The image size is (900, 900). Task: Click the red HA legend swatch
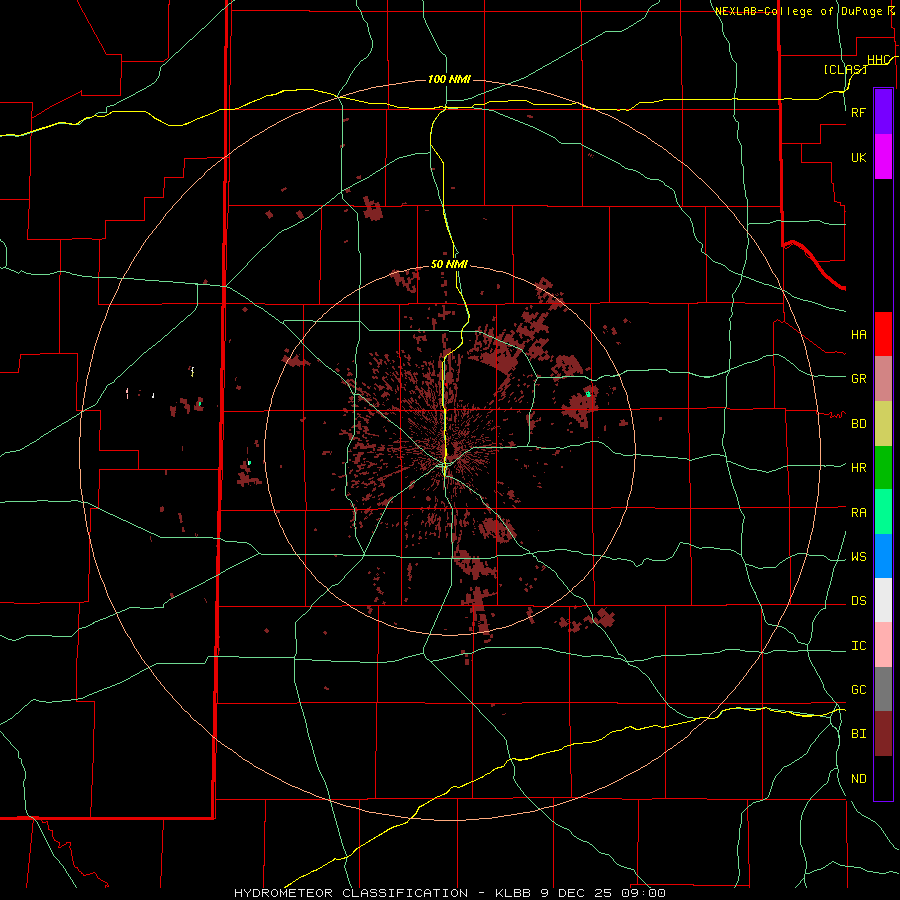(883, 334)
